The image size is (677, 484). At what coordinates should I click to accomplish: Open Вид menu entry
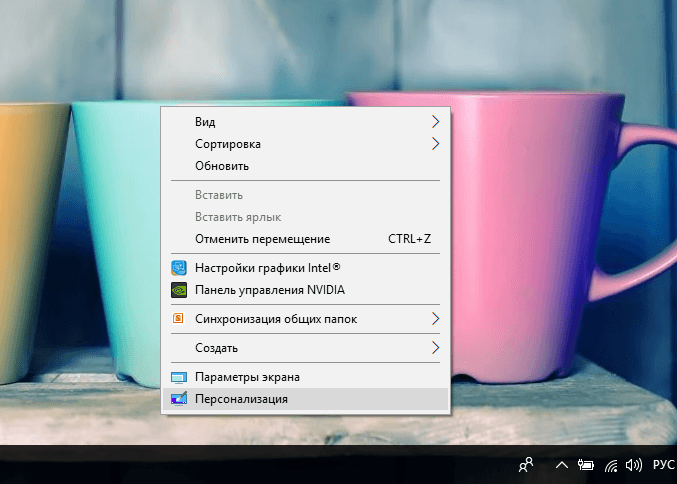pos(306,122)
